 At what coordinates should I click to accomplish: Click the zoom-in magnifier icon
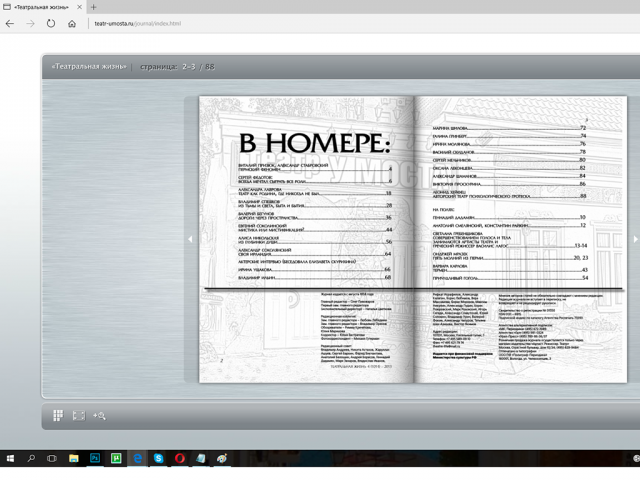pos(99,416)
